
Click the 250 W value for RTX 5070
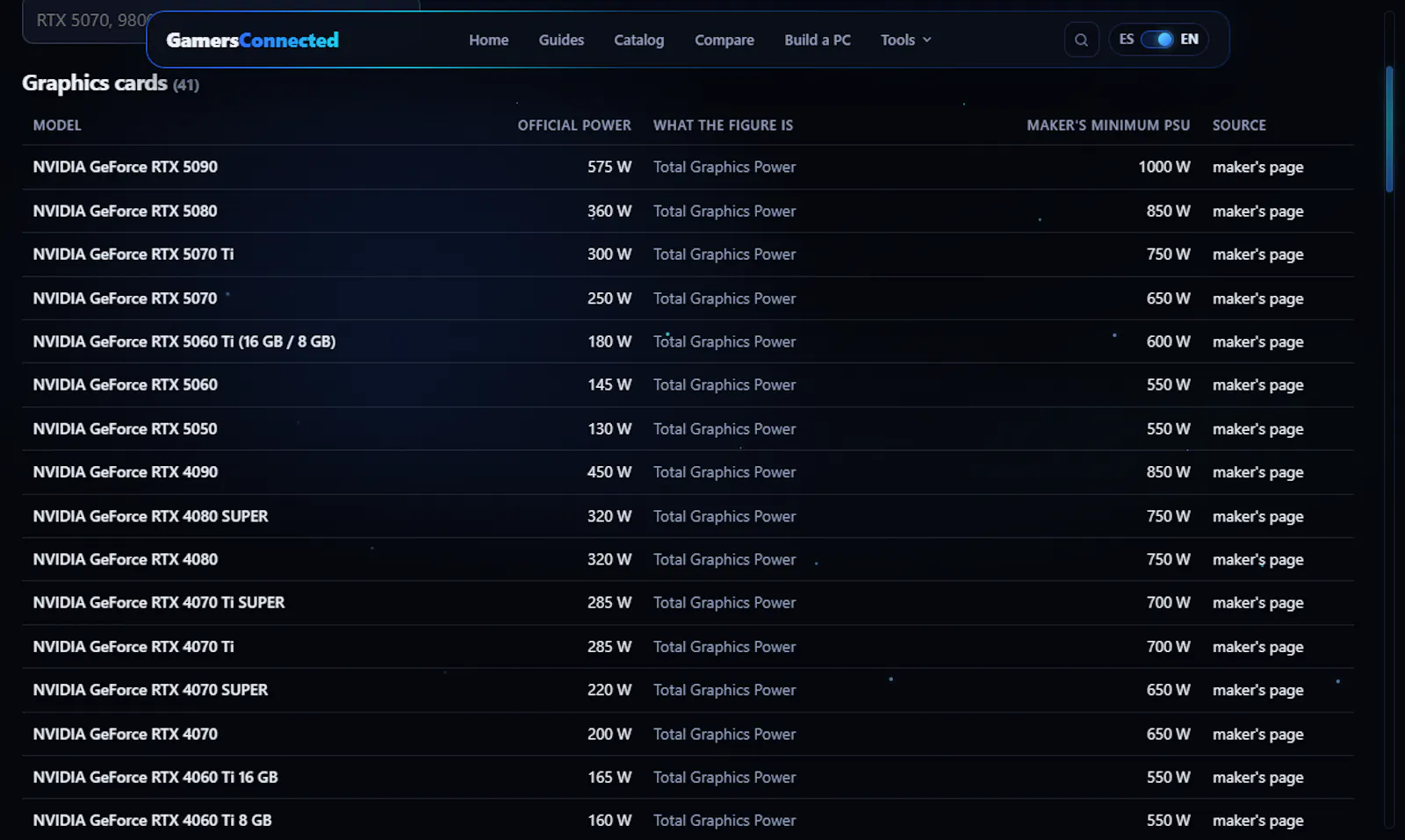pyautogui.click(x=609, y=298)
